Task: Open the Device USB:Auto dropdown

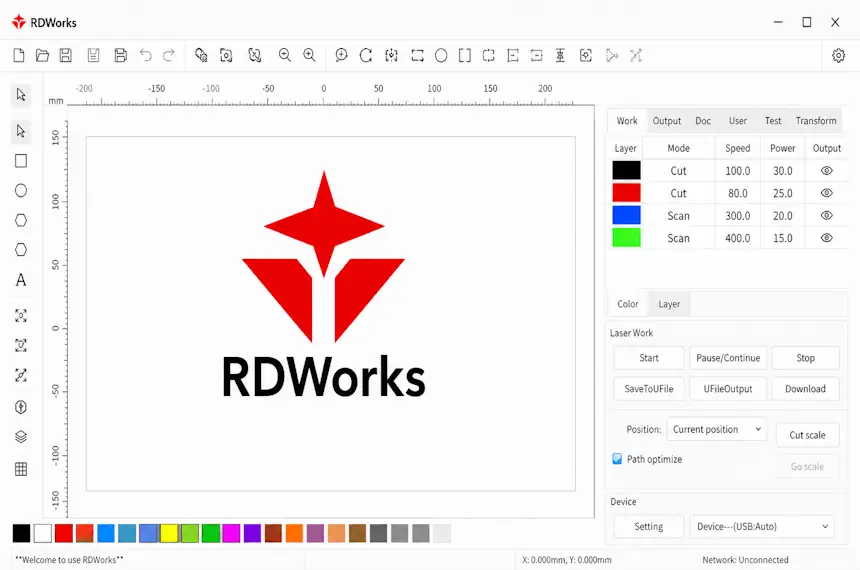Action: point(762,526)
